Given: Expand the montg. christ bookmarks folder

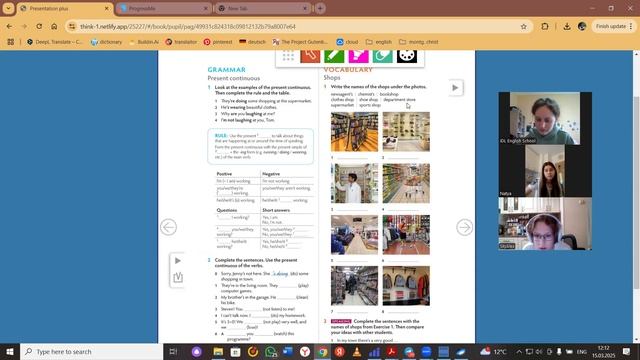Looking at the screenshot, I should pyautogui.click(x=419, y=42).
